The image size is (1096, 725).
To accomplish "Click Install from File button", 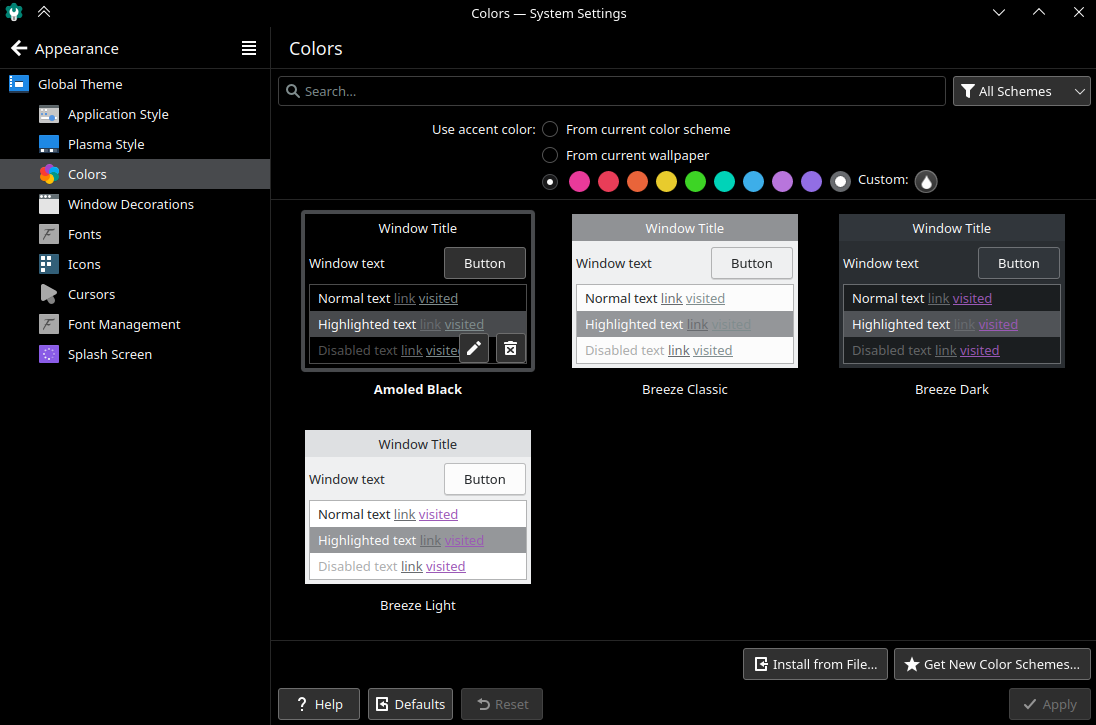I will (815, 664).
